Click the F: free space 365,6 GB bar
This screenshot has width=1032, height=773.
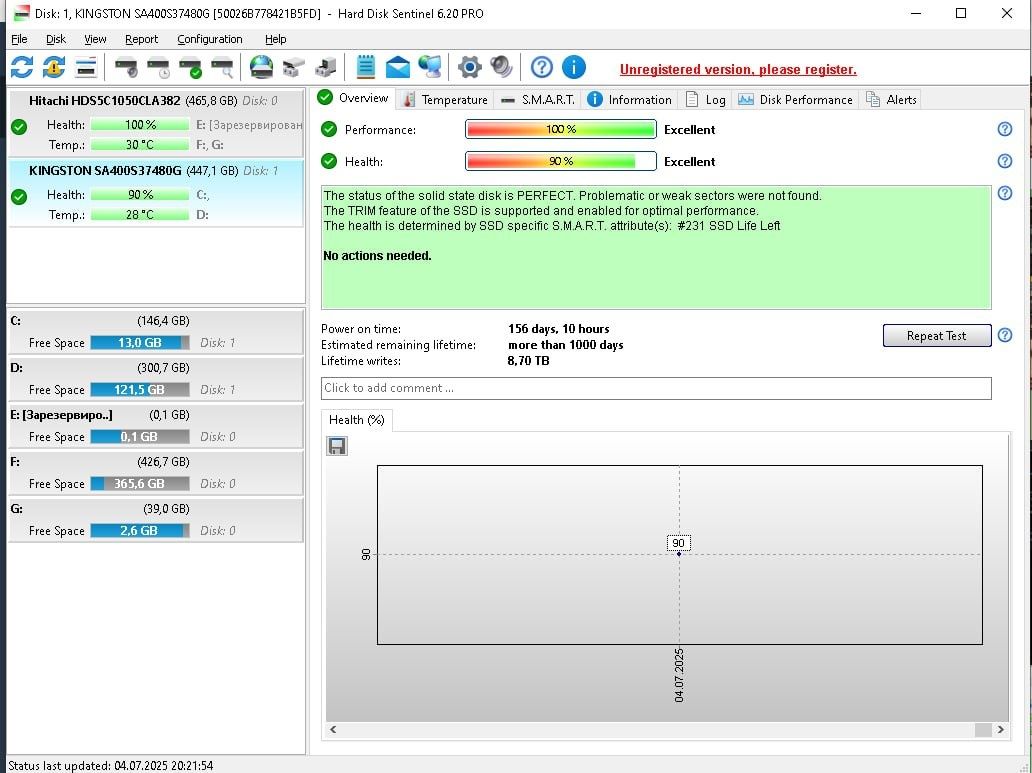coord(140,483)
